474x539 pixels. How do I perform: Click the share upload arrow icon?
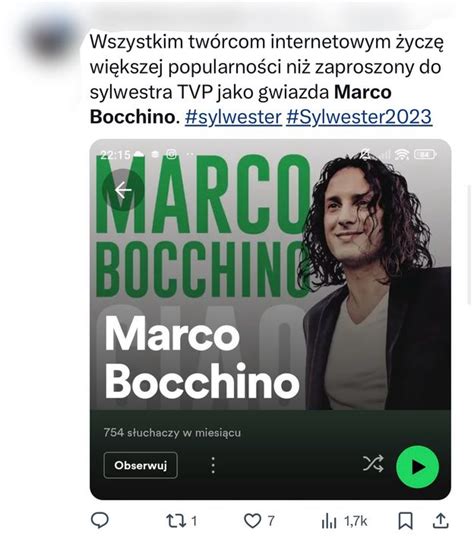(440, 521)
